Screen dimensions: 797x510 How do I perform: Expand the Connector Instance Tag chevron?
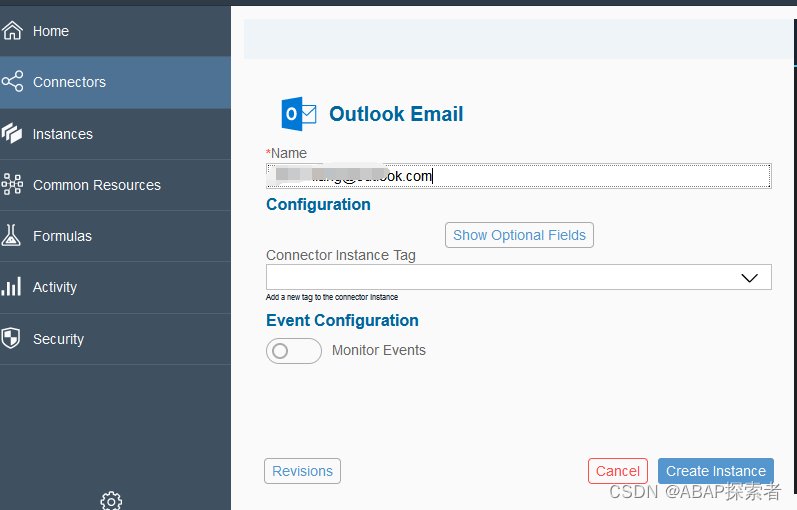click(749, 278)
